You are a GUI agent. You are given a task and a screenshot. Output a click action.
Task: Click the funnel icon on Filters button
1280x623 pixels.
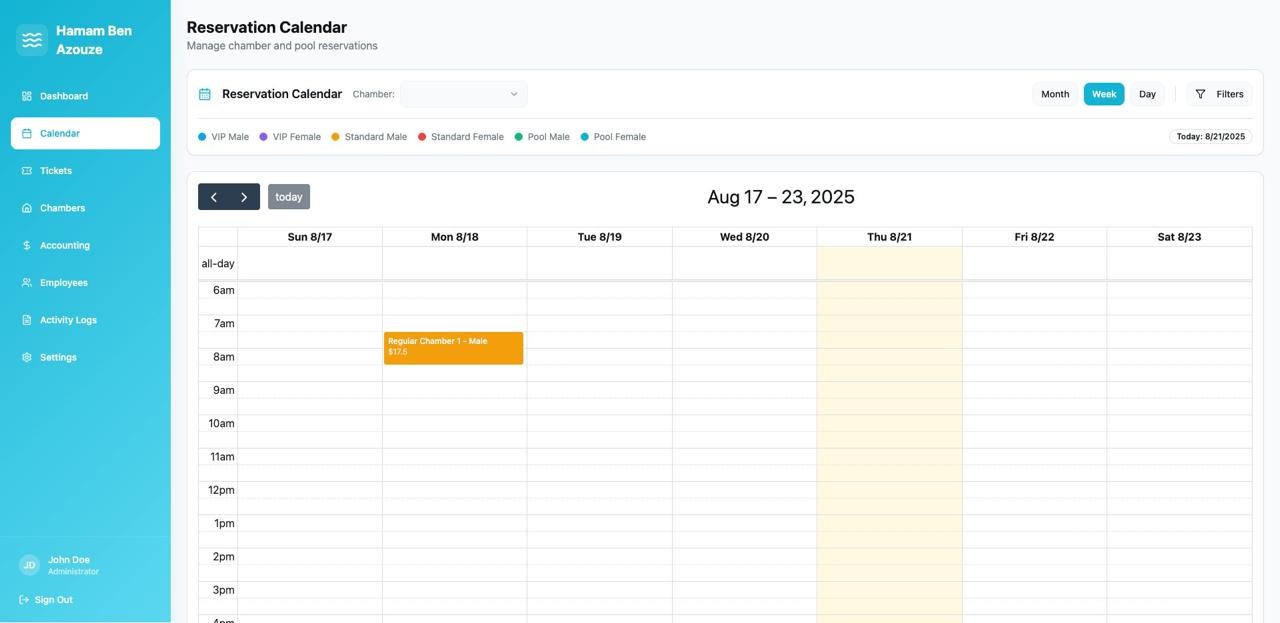click(x=1201, y=94)
